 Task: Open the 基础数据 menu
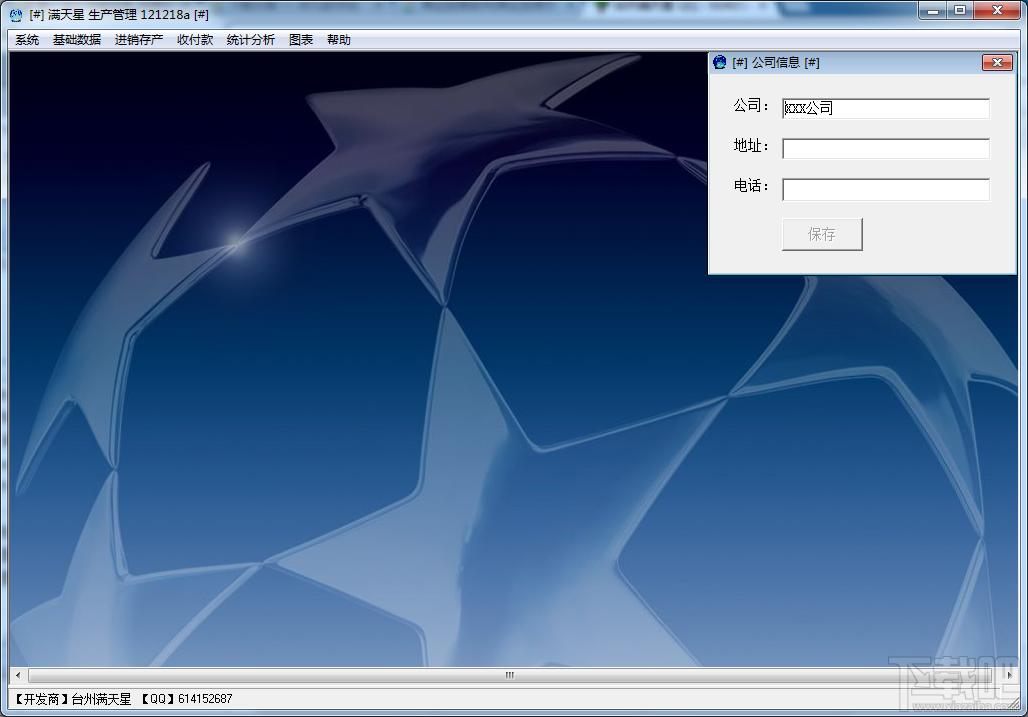point(77,40)
